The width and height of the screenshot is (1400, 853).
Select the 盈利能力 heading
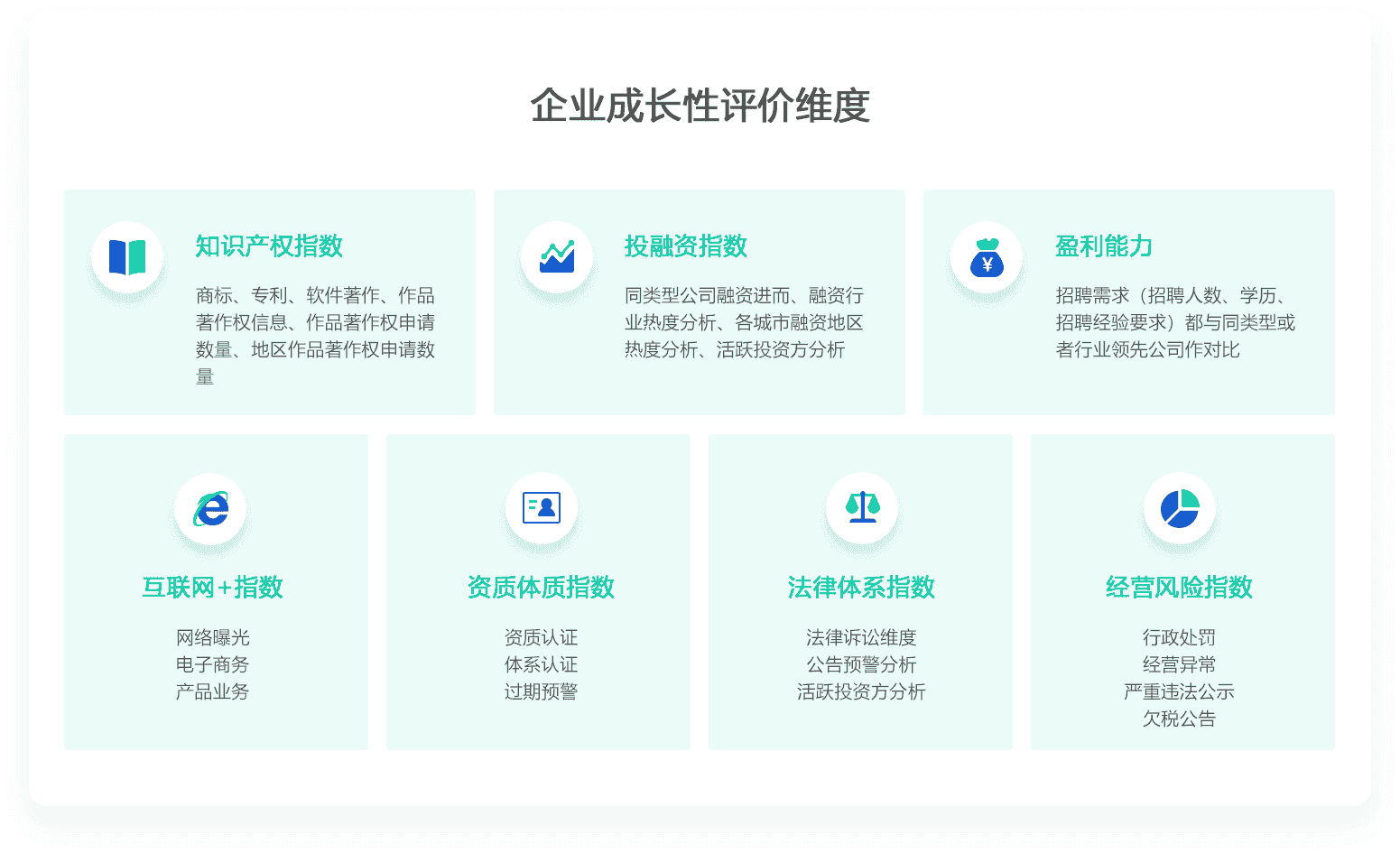pos(1104,246)
